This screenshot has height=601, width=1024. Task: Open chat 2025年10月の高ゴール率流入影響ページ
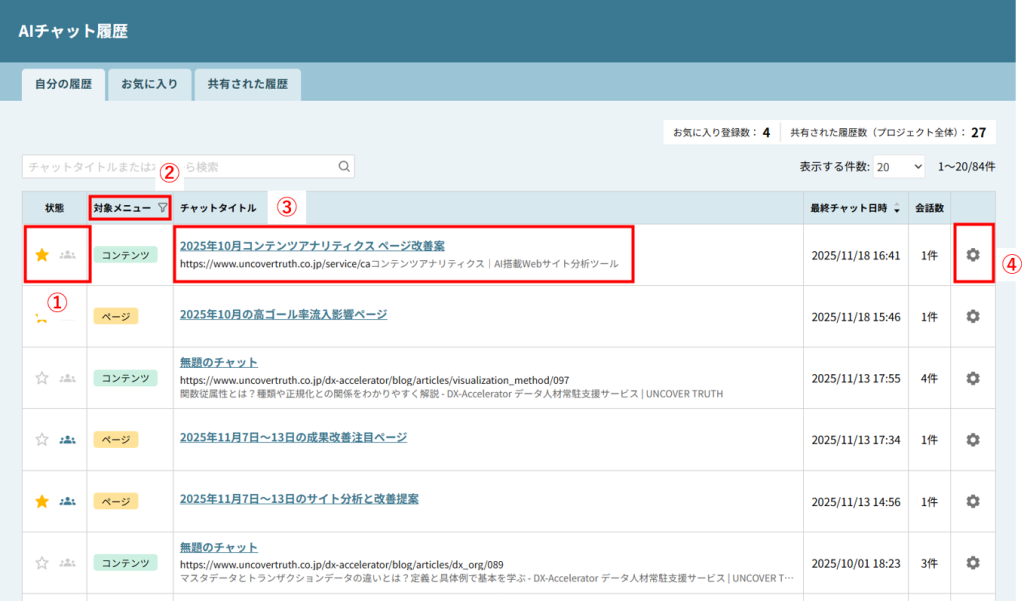(283, 314)
